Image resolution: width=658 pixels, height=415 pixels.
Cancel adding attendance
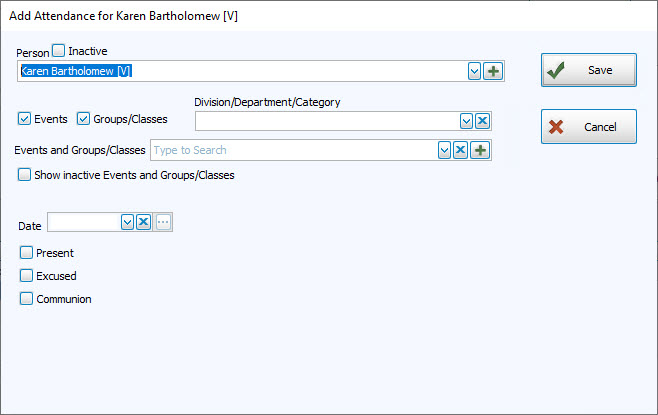point(588,127)
